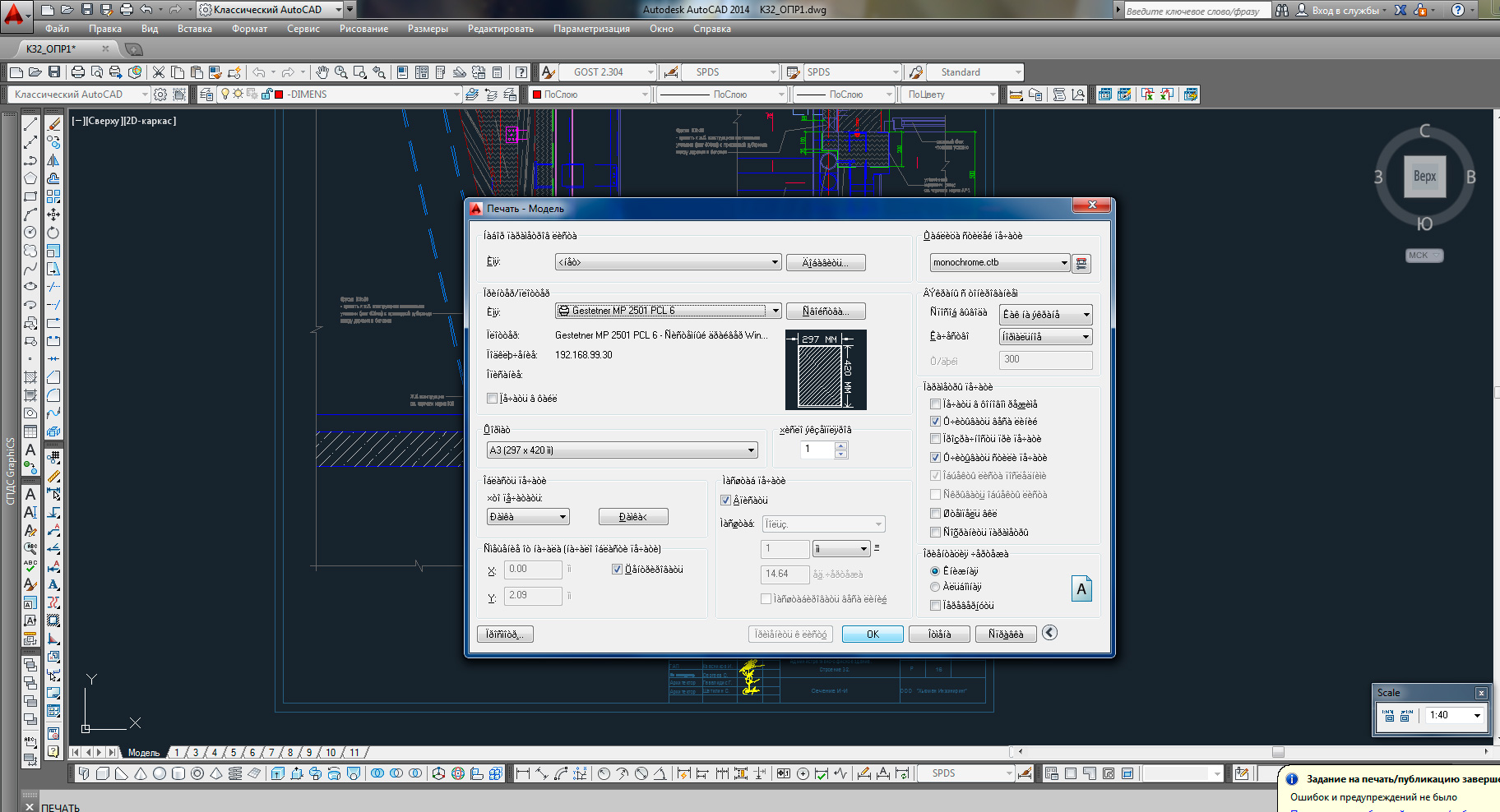This screenshot has height=812, width=1500.
Task: Click the New drawing icon in toolbar
Action: [17, 72]
